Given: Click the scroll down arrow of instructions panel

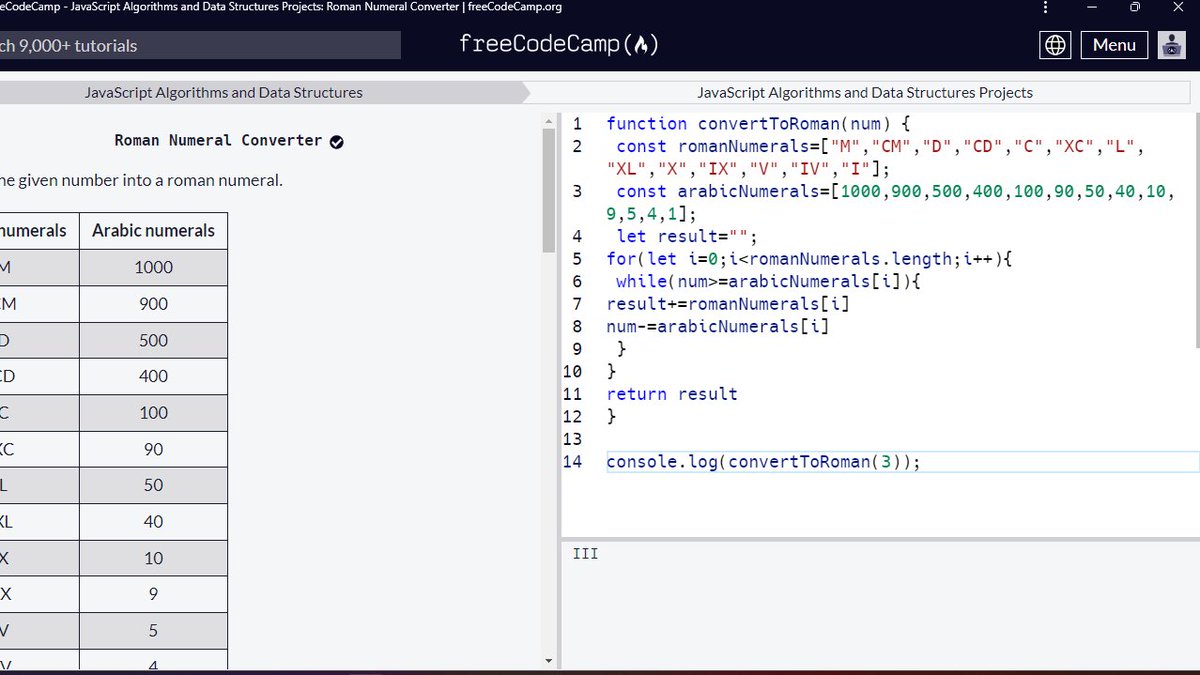Looking at the screenshot, I should coord(548,661).
